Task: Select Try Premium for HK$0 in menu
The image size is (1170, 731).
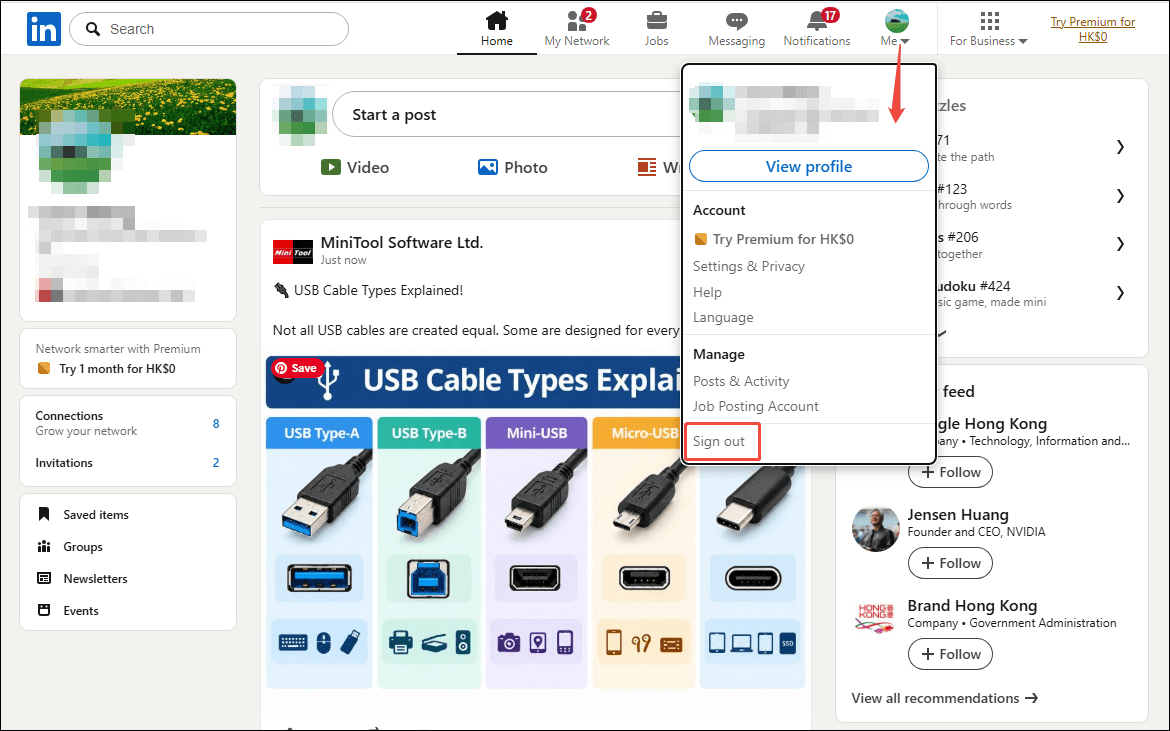Action: (774, 239)
